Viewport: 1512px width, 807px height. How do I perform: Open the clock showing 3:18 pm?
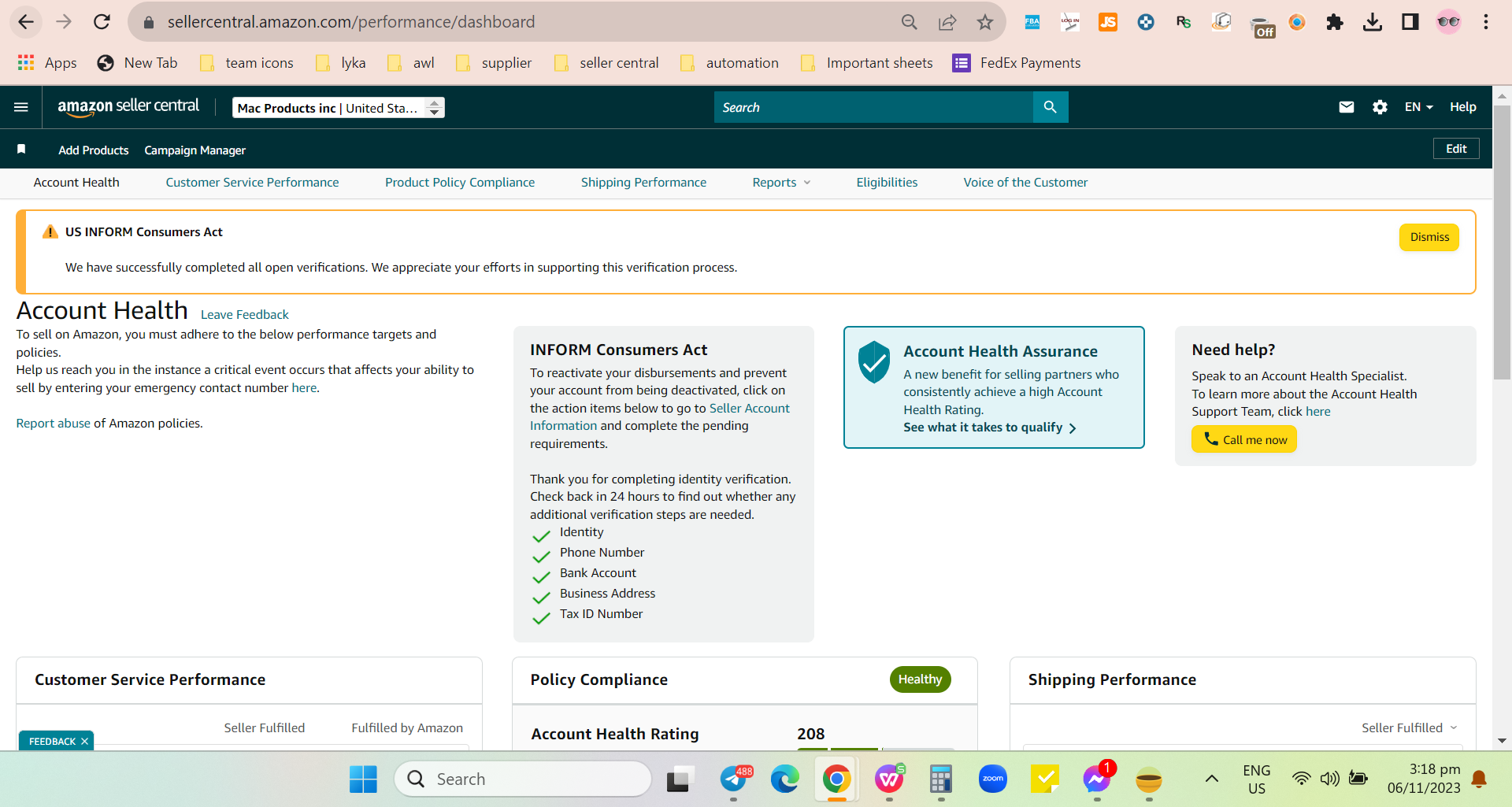1424,779
